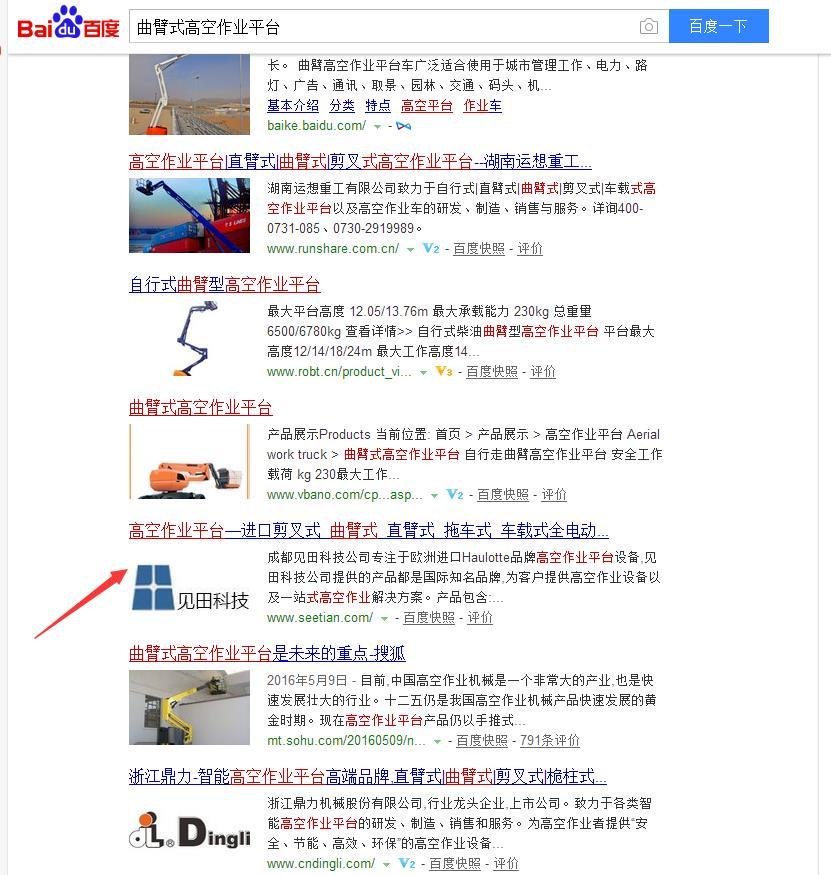This screenshot has width=831, height=875.
Task: Click 百度快照 link for seetian.com result
Action: click(429, 617)
